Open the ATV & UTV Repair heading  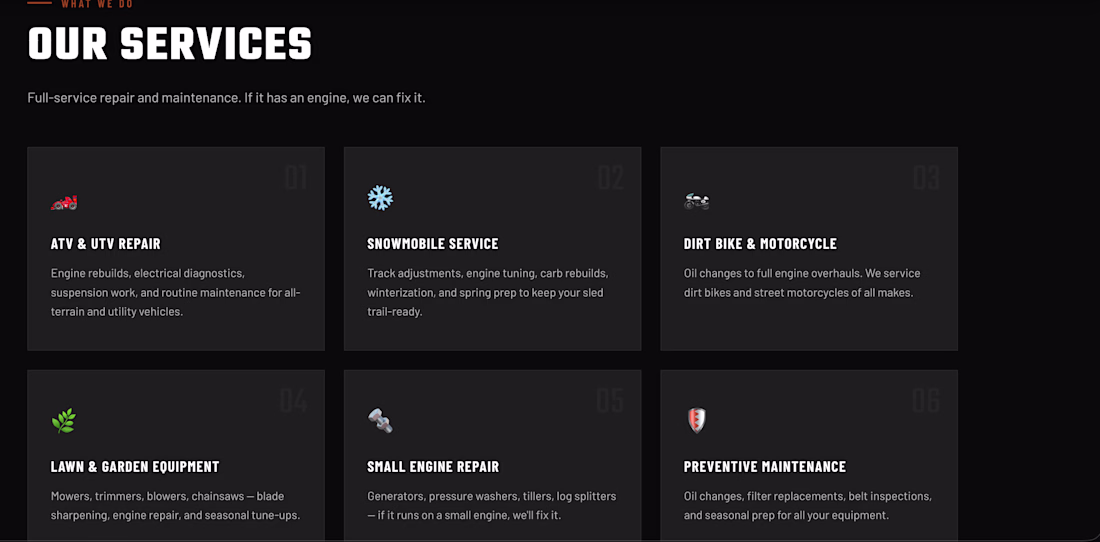coord(106,244)
